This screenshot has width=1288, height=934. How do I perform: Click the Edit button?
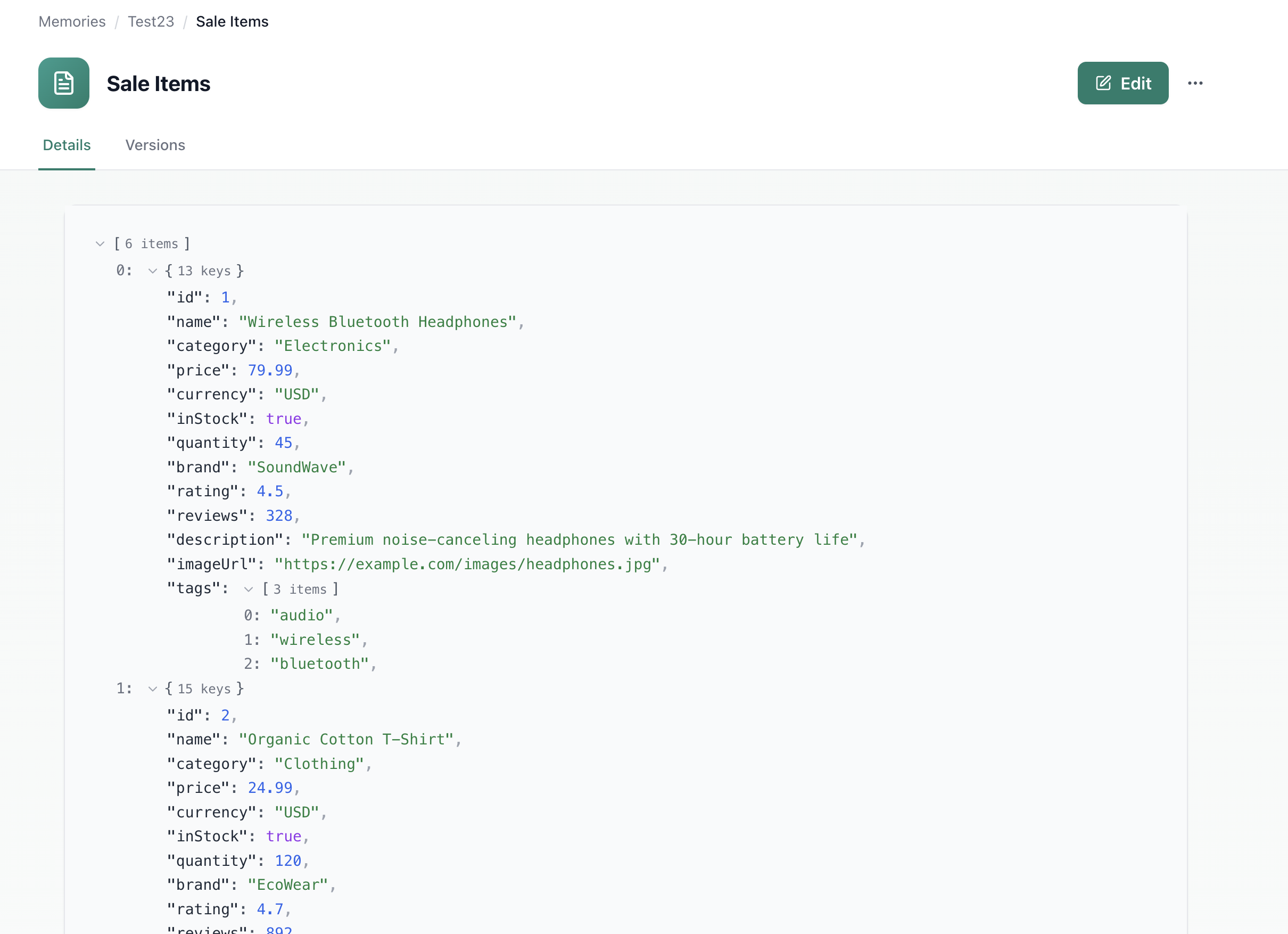click(1122, 83)
